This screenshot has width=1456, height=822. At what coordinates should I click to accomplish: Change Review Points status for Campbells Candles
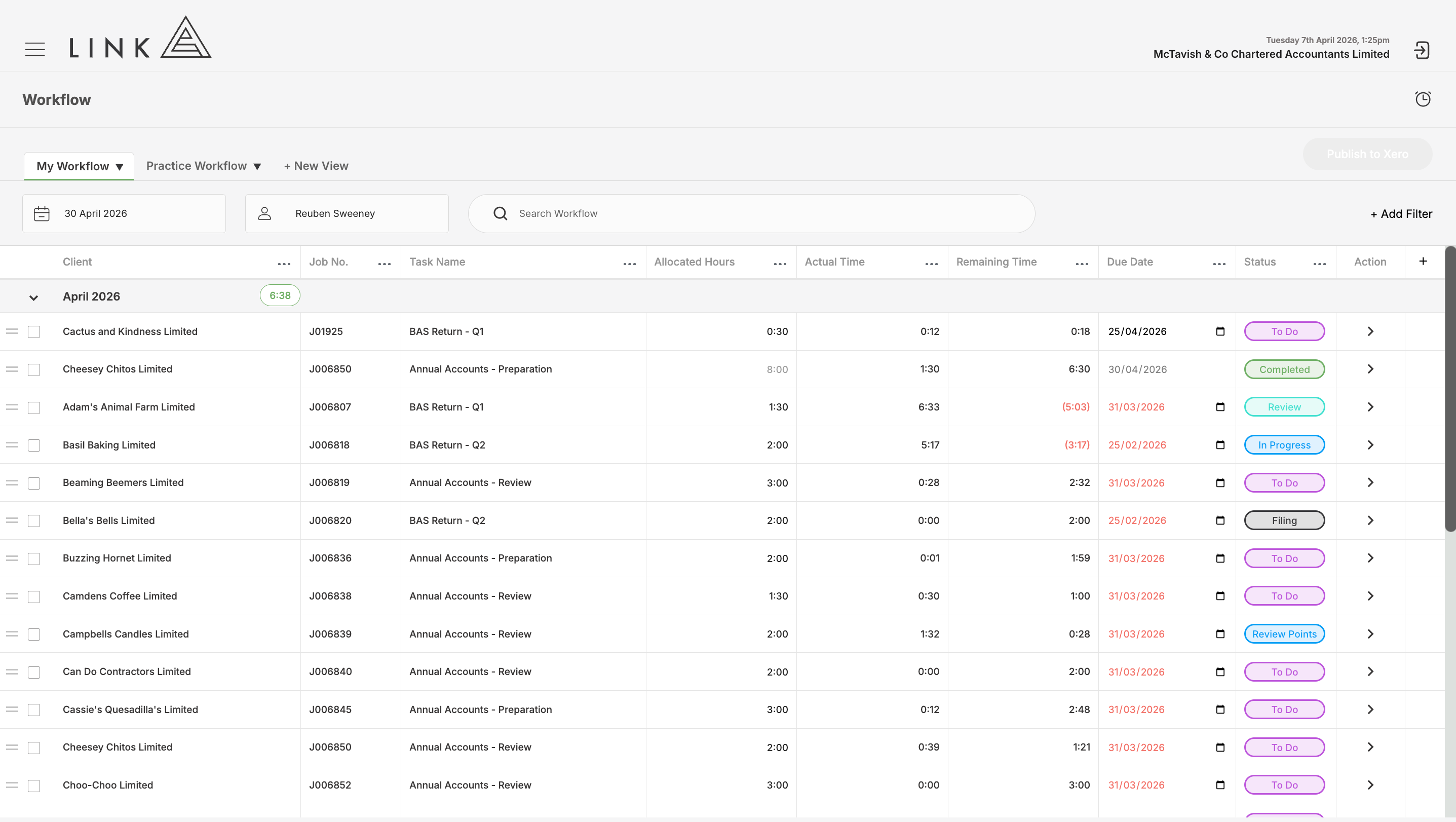[1284, 634]
